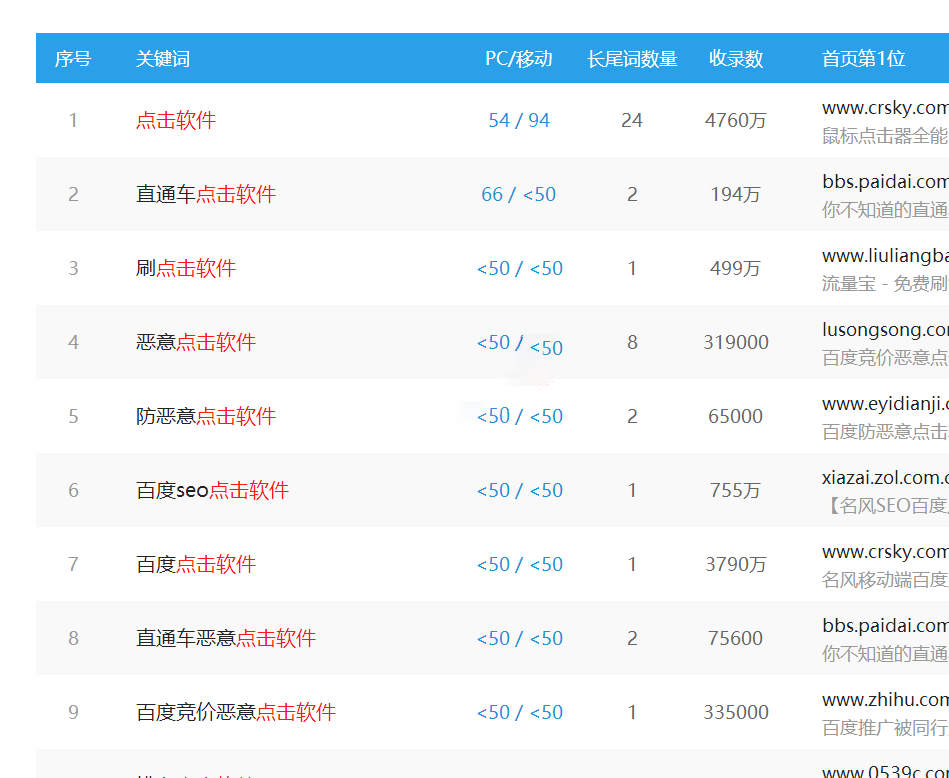Click row number 5 in 序号 column

click(x=73, y=416)
